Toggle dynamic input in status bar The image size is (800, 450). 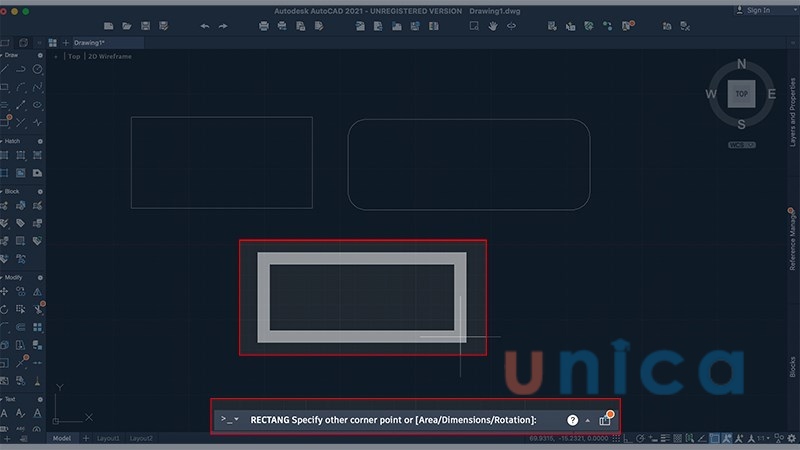coord(653,438)
